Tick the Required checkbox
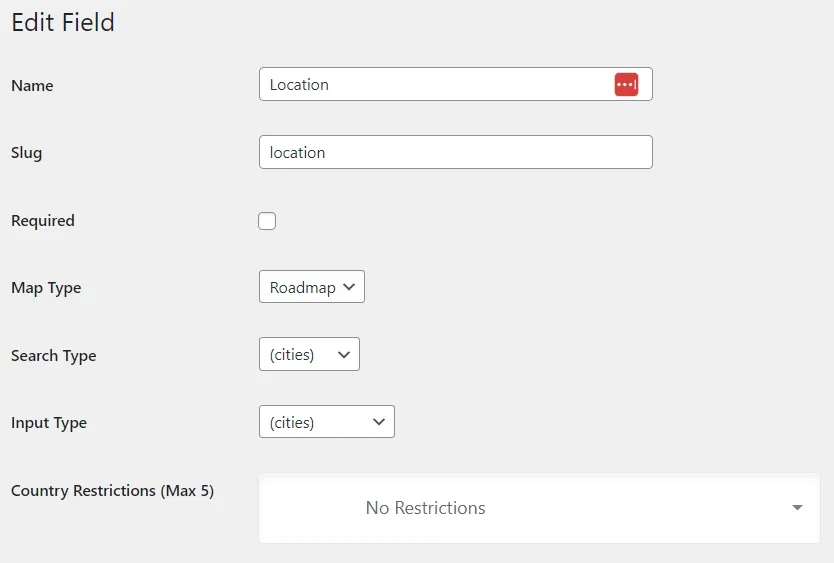Image resolution: width=834 pixels, height=563 pixels. click(267, 221)
